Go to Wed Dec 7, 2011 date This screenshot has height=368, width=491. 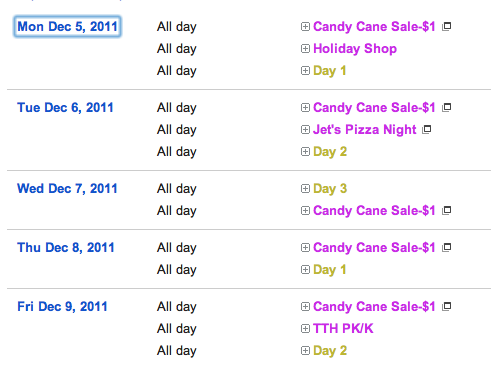(x=67, y=189)
